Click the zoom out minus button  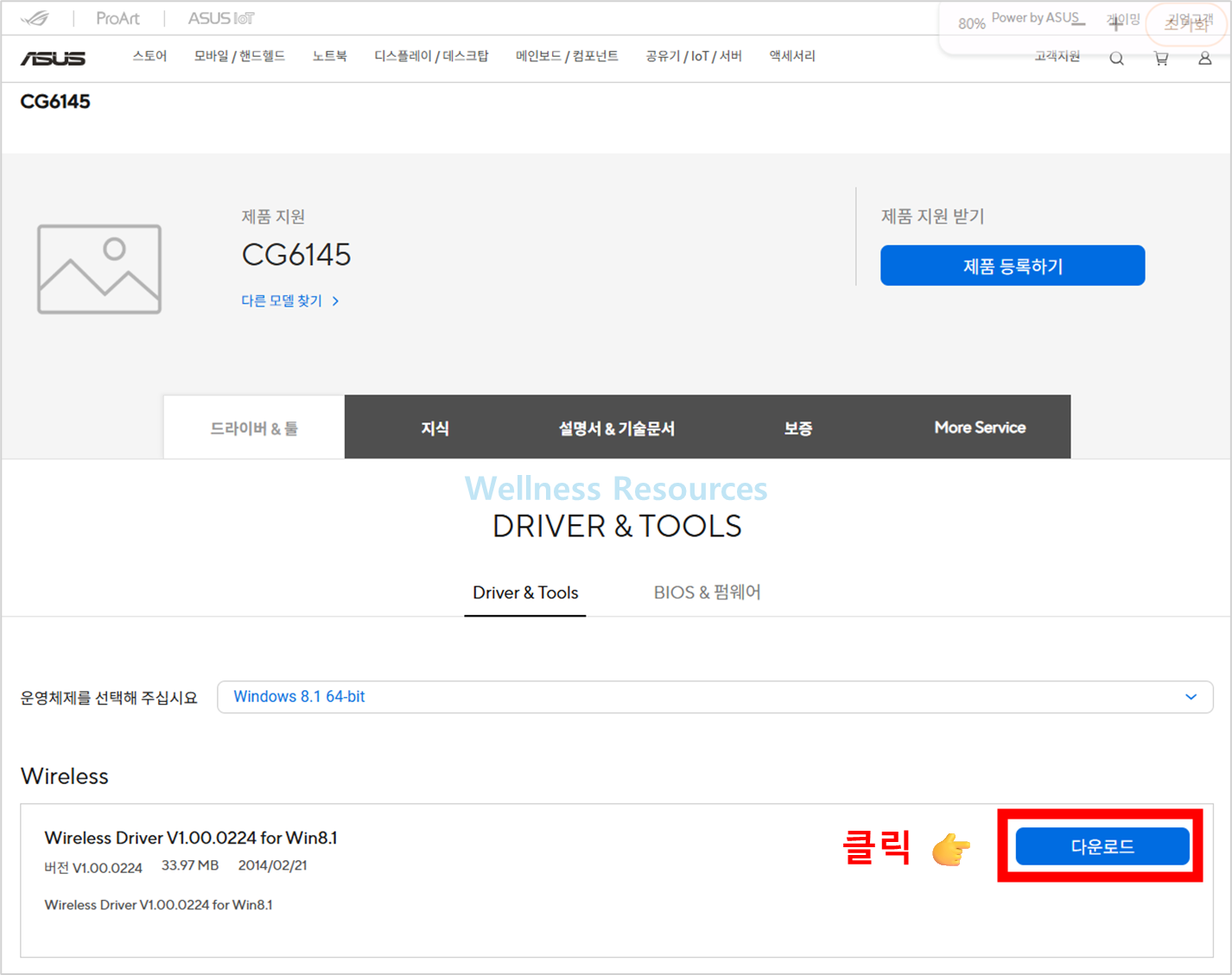click(1078, 23)
